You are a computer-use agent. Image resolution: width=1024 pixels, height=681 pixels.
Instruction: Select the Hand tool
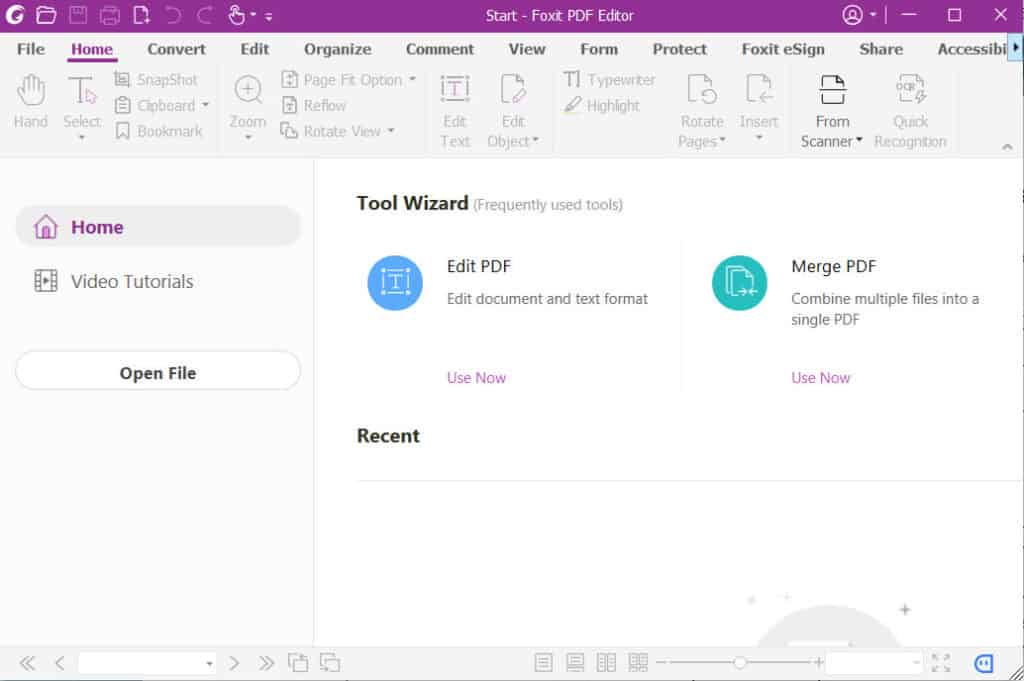coord(31,101)
